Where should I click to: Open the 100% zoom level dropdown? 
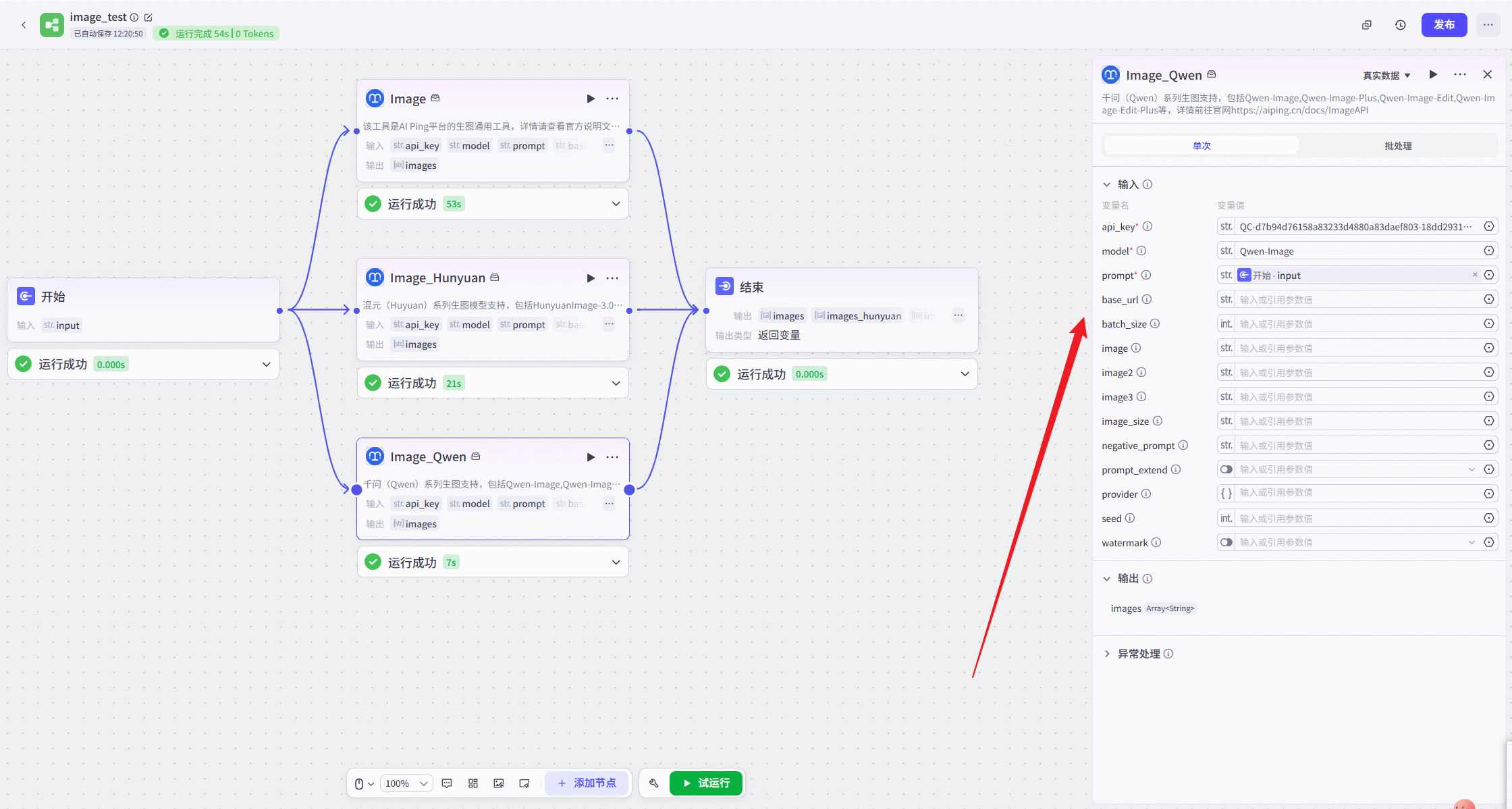click(406, 783)
